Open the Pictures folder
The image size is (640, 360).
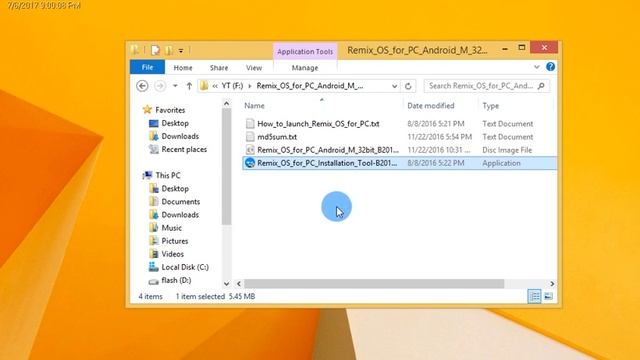coord(175,241)
